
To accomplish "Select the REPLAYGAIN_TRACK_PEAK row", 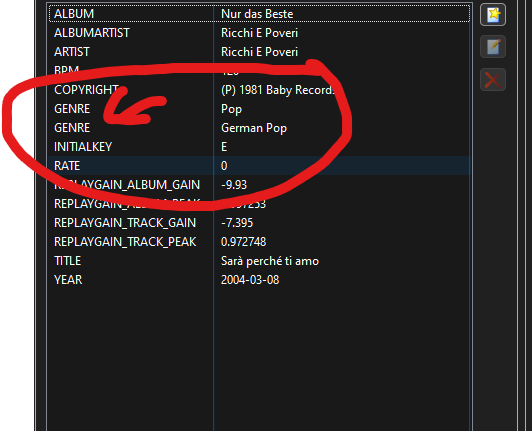I will [260, 242].
